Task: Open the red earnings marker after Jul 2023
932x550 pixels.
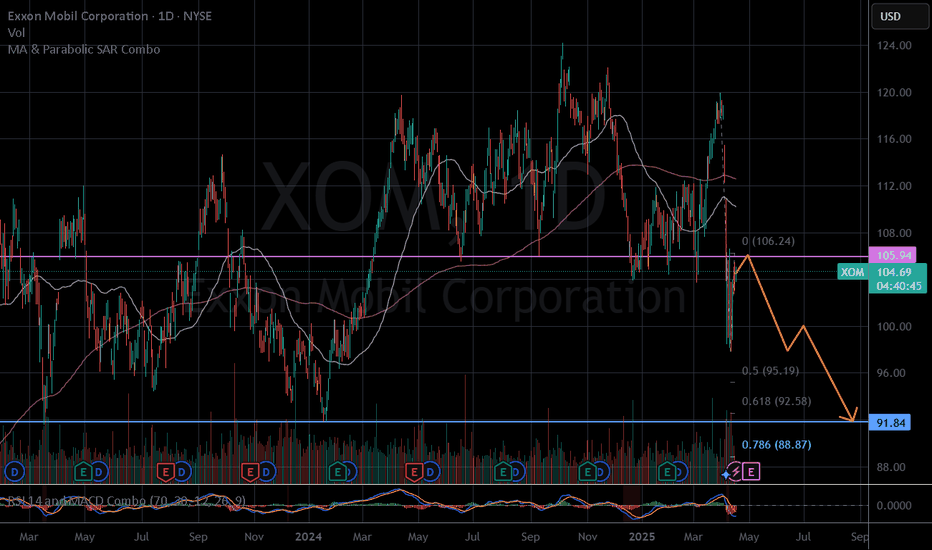Action: (165, 473)
